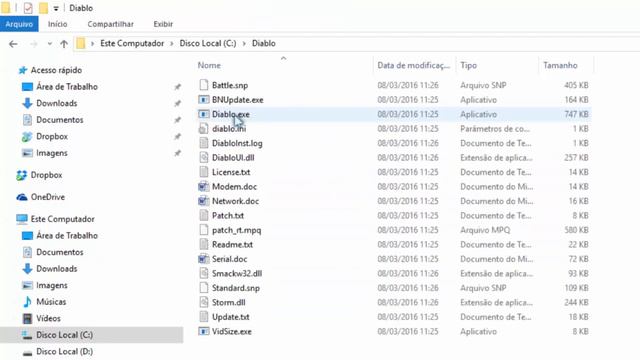Select Disco Local (C:) in navigation pane
Viewport: 640px width, 360px height.
(x=64, y=335)
